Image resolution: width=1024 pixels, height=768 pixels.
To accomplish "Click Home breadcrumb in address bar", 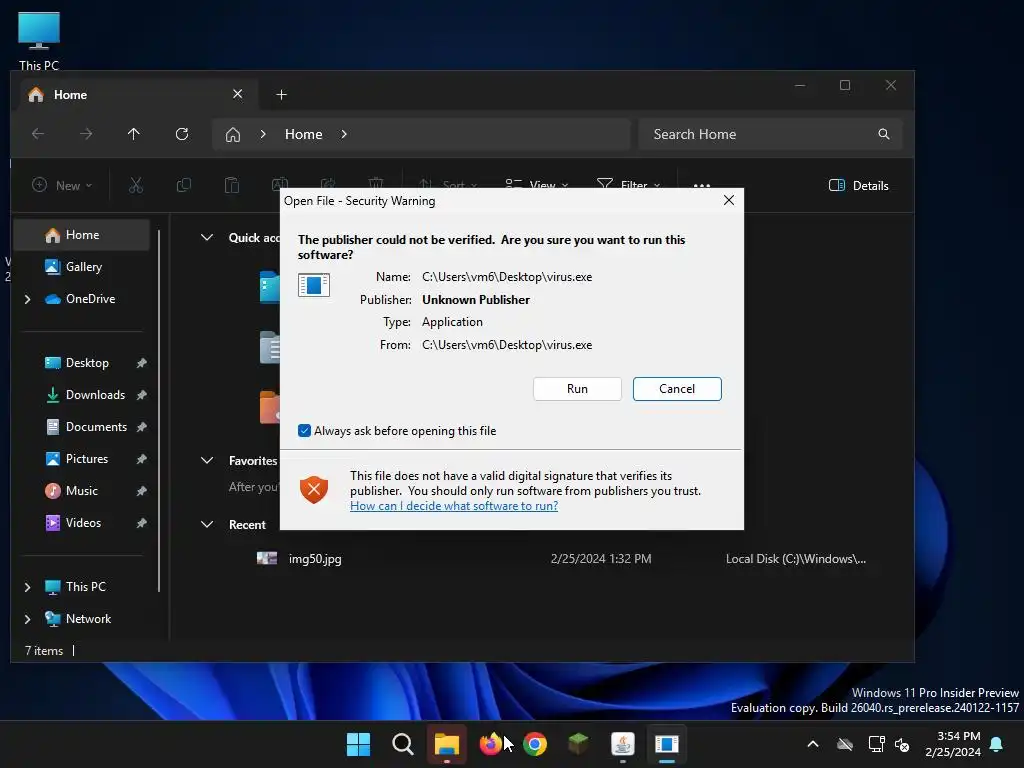I will [304, 134].
